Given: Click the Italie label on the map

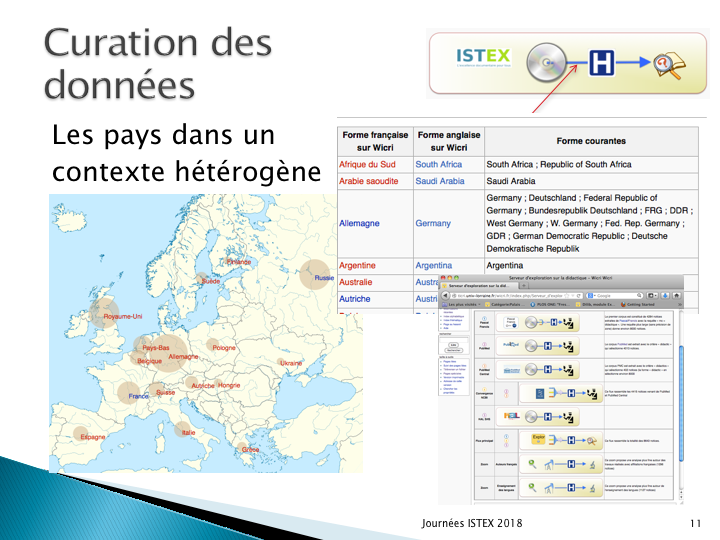Looking at the screenshot, I should pos(188,433).
